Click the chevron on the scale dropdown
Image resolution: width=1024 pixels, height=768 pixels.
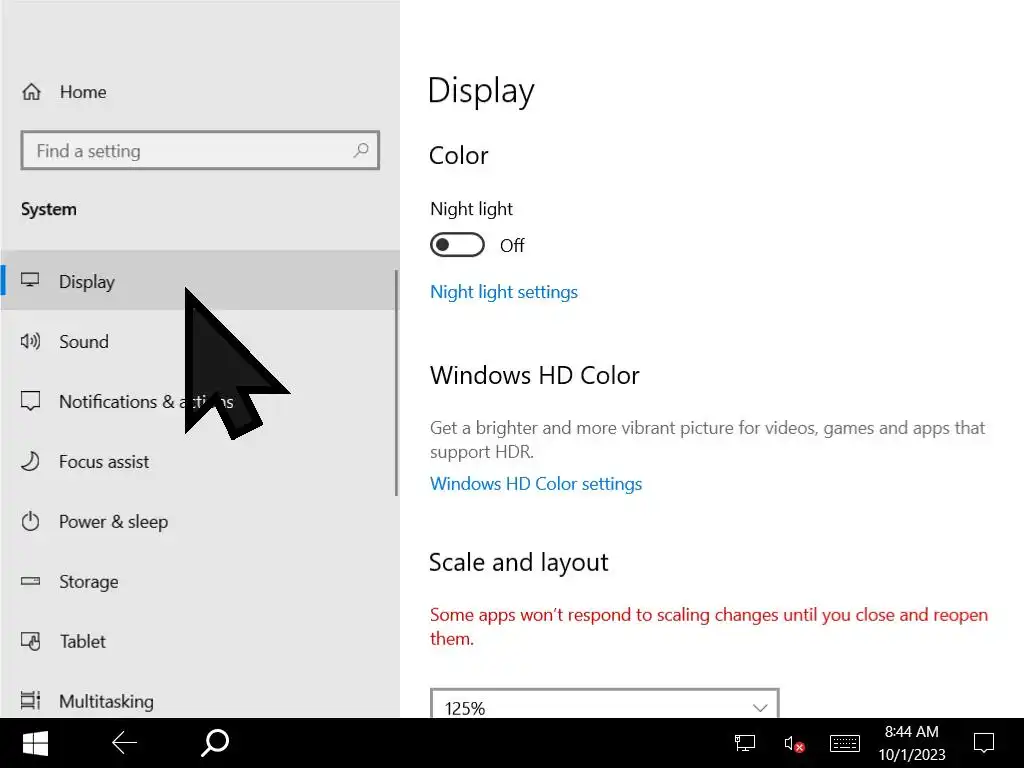(760, 708)
